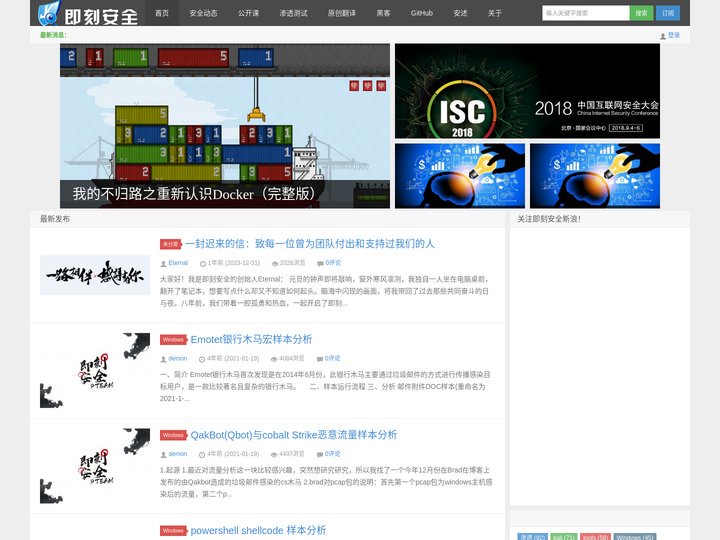Open 0评论 link under QakBot article

pos(332,454)
